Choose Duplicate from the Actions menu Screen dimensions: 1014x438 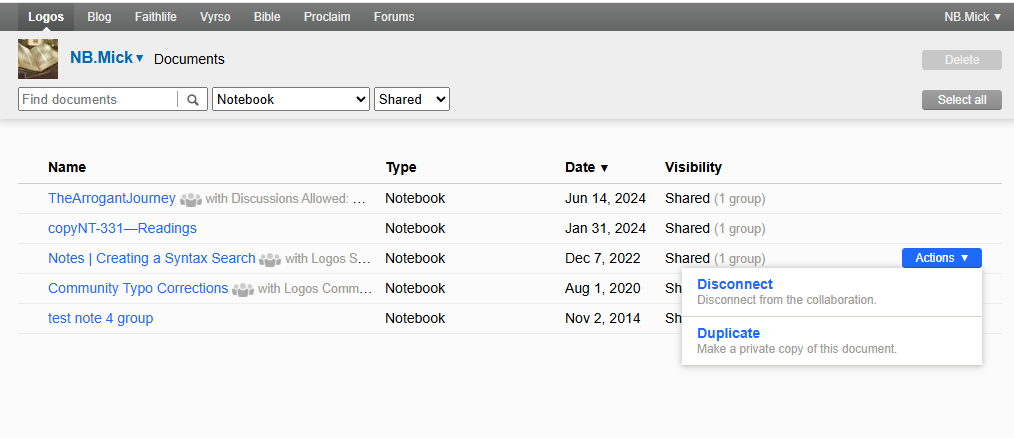(832, 341)
